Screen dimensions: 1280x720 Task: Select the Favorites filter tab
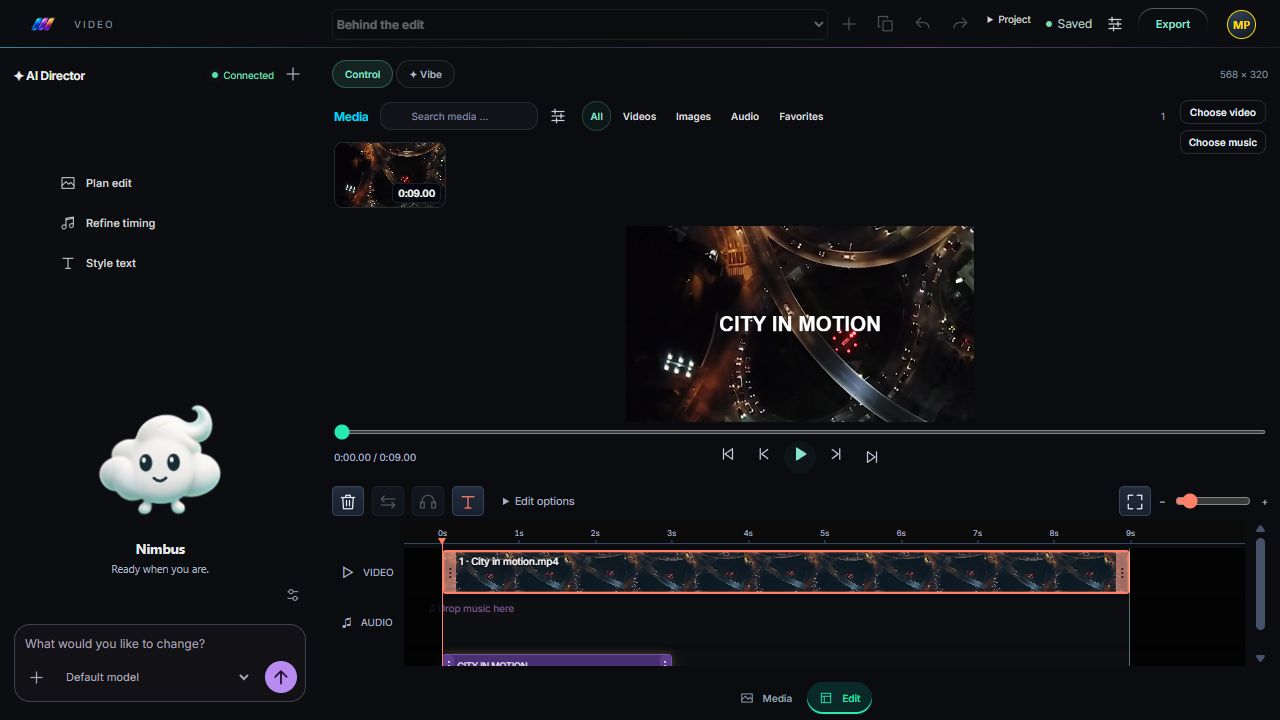pos(801,116)
